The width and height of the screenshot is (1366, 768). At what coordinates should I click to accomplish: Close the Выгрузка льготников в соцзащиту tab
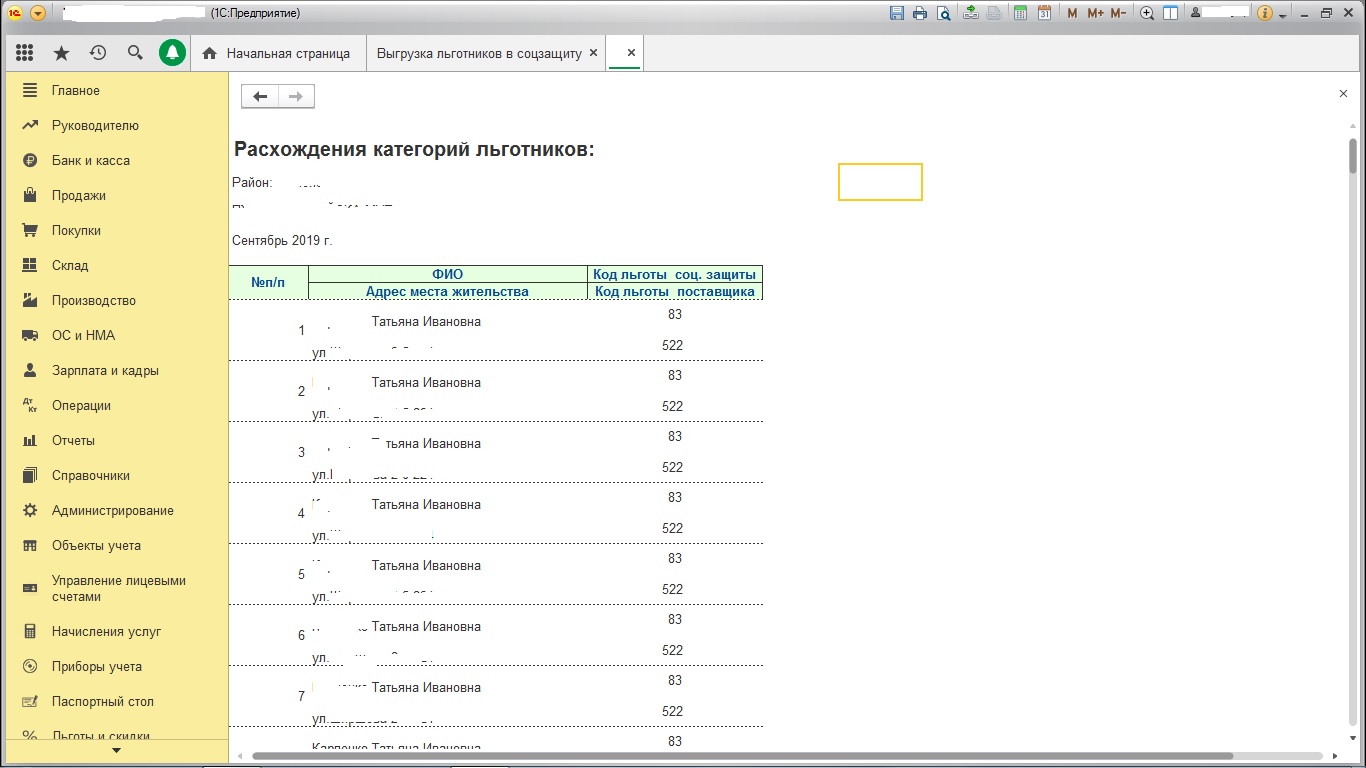(594, 53)
